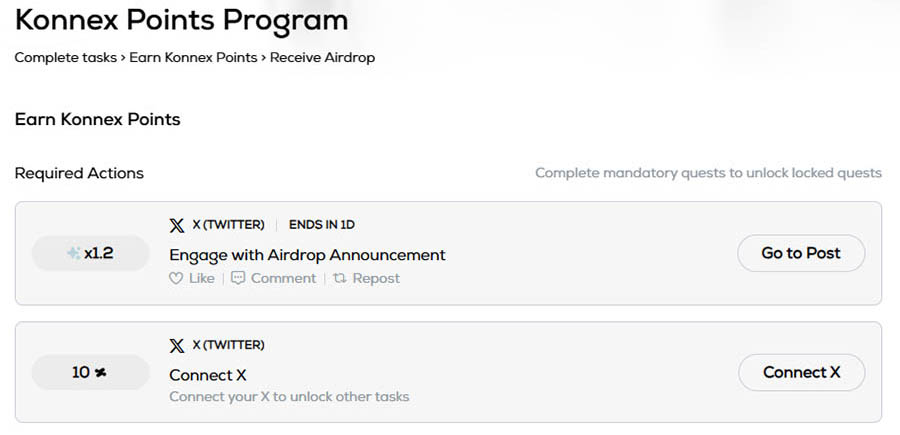Click the Repost arrows icon

[340, 278]
